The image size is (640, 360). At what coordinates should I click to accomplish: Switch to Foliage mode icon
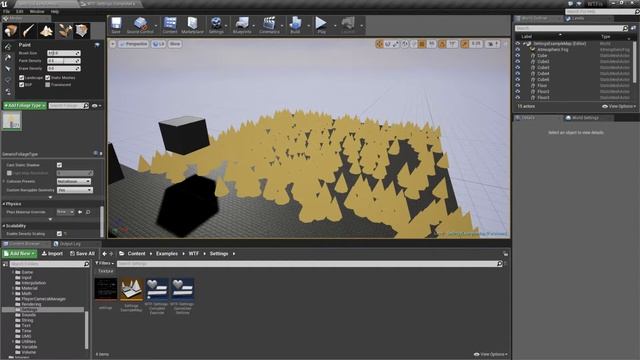coord(64,31)
